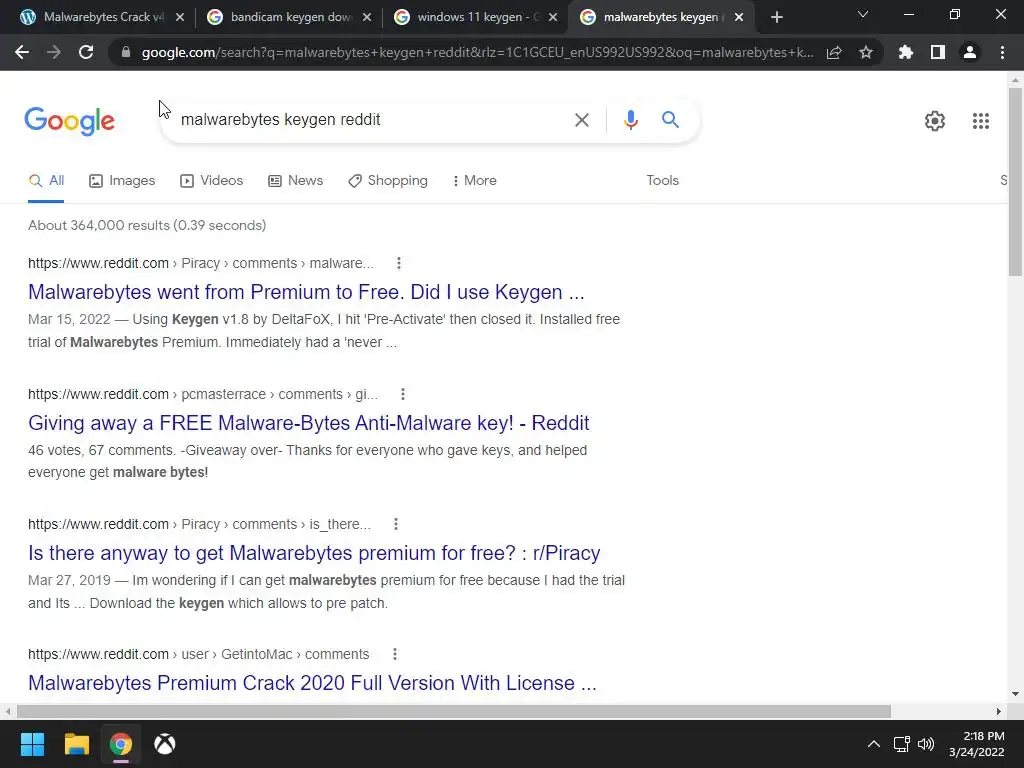Screen dimensions: 1024x768
Task: Open File Explorer from taskbar
Action: coord(76,744)
